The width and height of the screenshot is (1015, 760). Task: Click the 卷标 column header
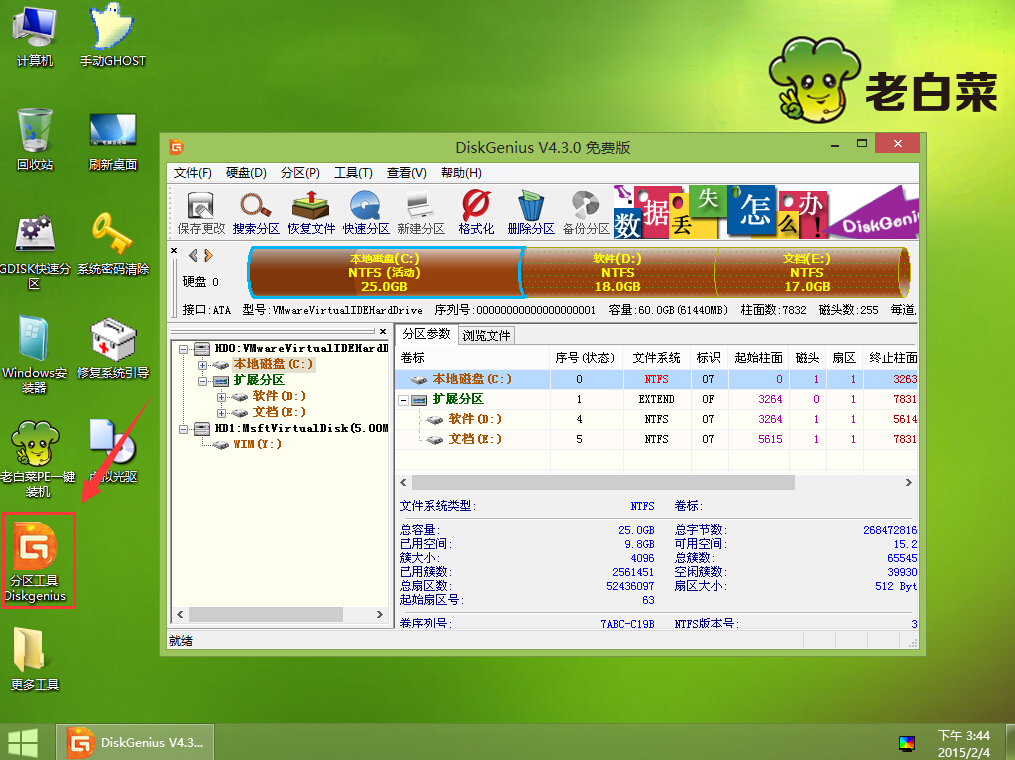point(473,358)
